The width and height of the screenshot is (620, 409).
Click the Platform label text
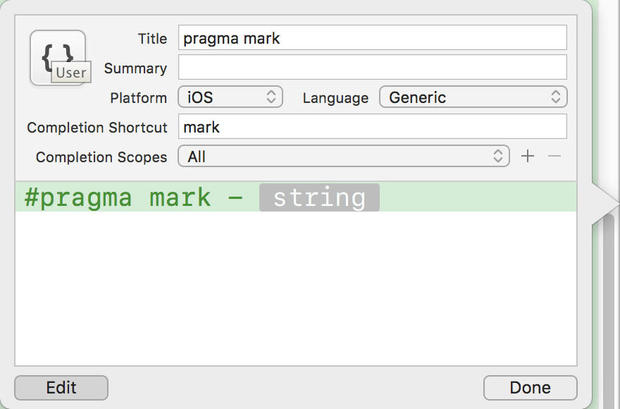pos(138,97)
